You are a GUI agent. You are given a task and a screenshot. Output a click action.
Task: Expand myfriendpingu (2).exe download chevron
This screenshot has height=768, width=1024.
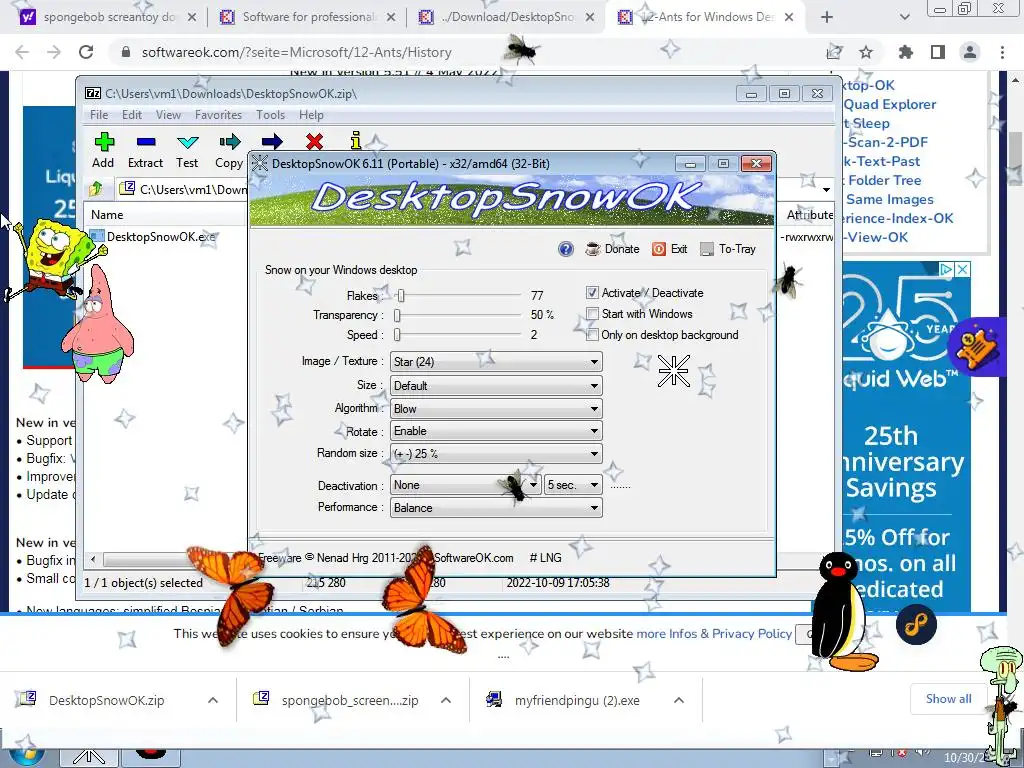tap(679, 700)
